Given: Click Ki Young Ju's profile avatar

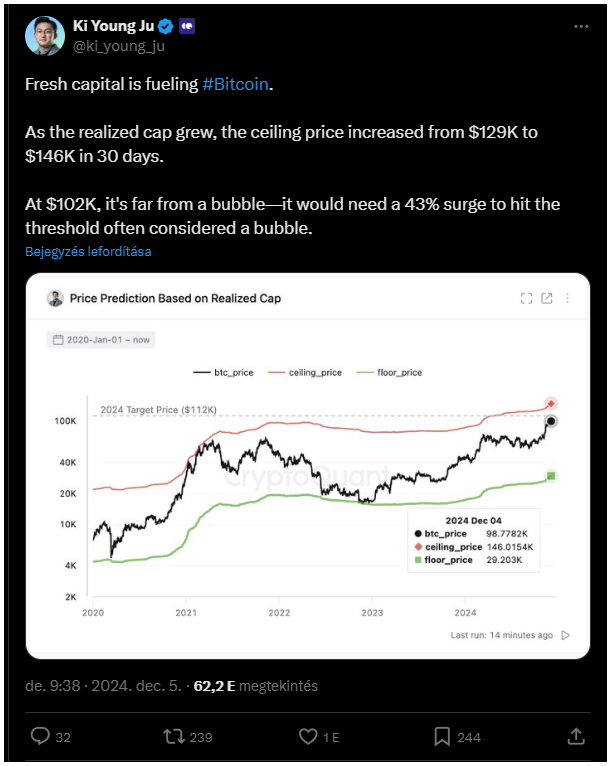Looking at the screenshot, I should point(45,36).
